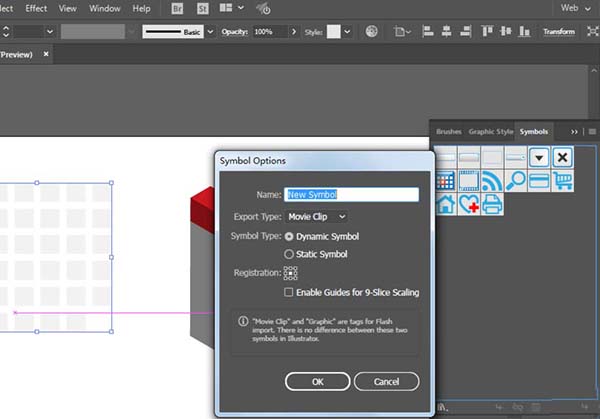
Task: Open the Export Type Movie Clip dropdown
Action: (x=316, y=216)
